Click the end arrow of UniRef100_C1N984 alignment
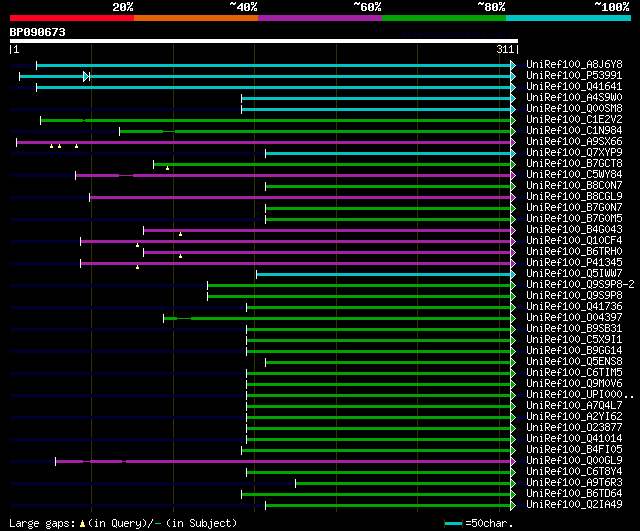 coord(513,131)
